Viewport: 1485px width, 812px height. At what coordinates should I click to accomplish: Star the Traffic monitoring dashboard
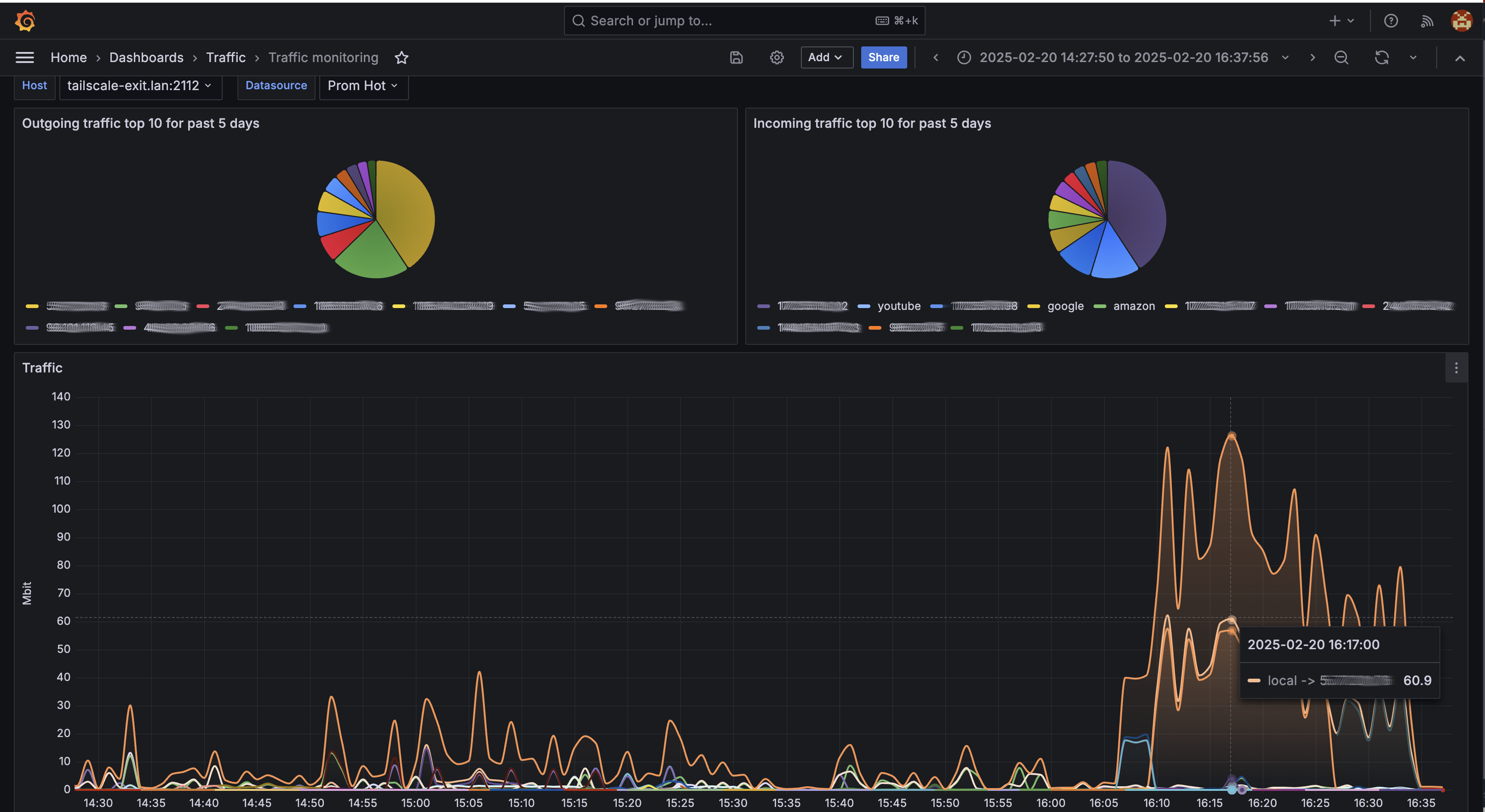tap(401, 57)
